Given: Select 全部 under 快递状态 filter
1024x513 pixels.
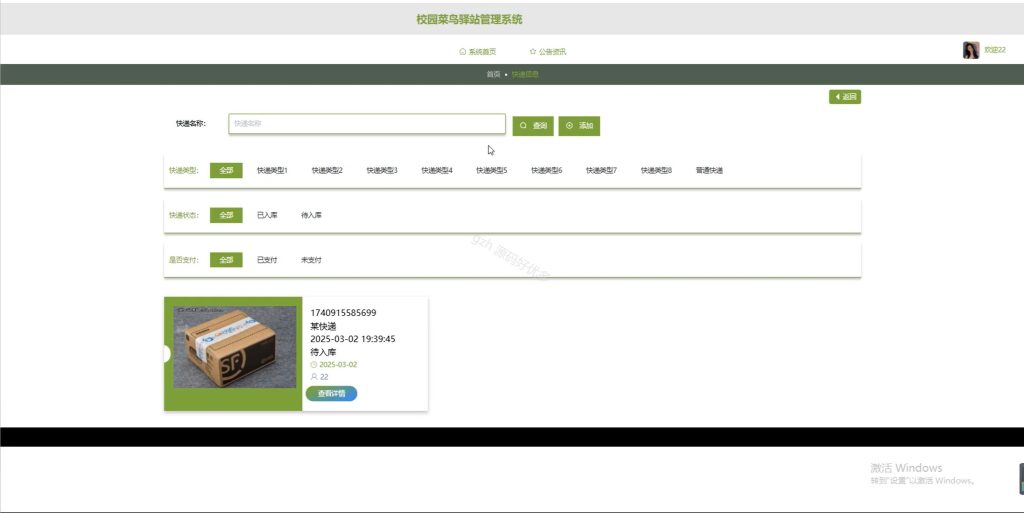Looking at the screenshot, I should 226,215.
